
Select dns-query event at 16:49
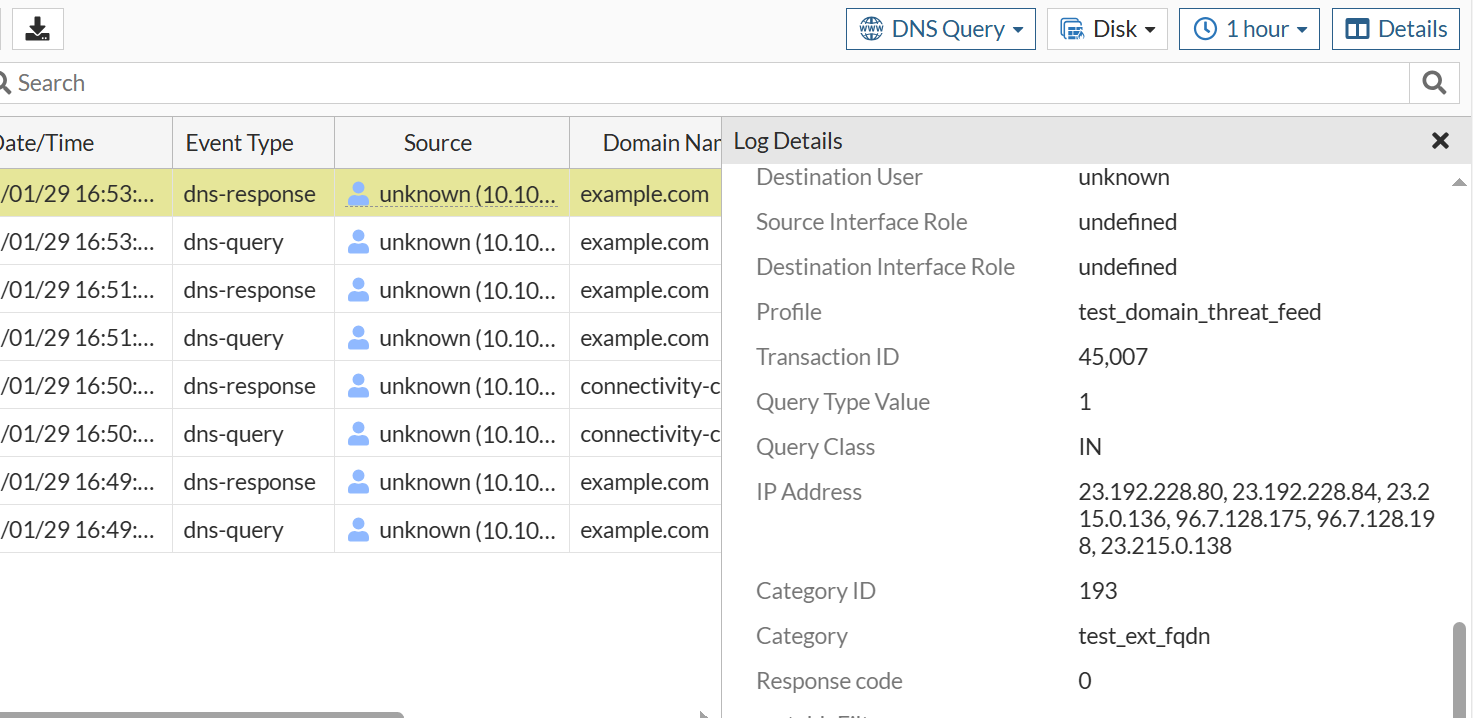point(233,530)
